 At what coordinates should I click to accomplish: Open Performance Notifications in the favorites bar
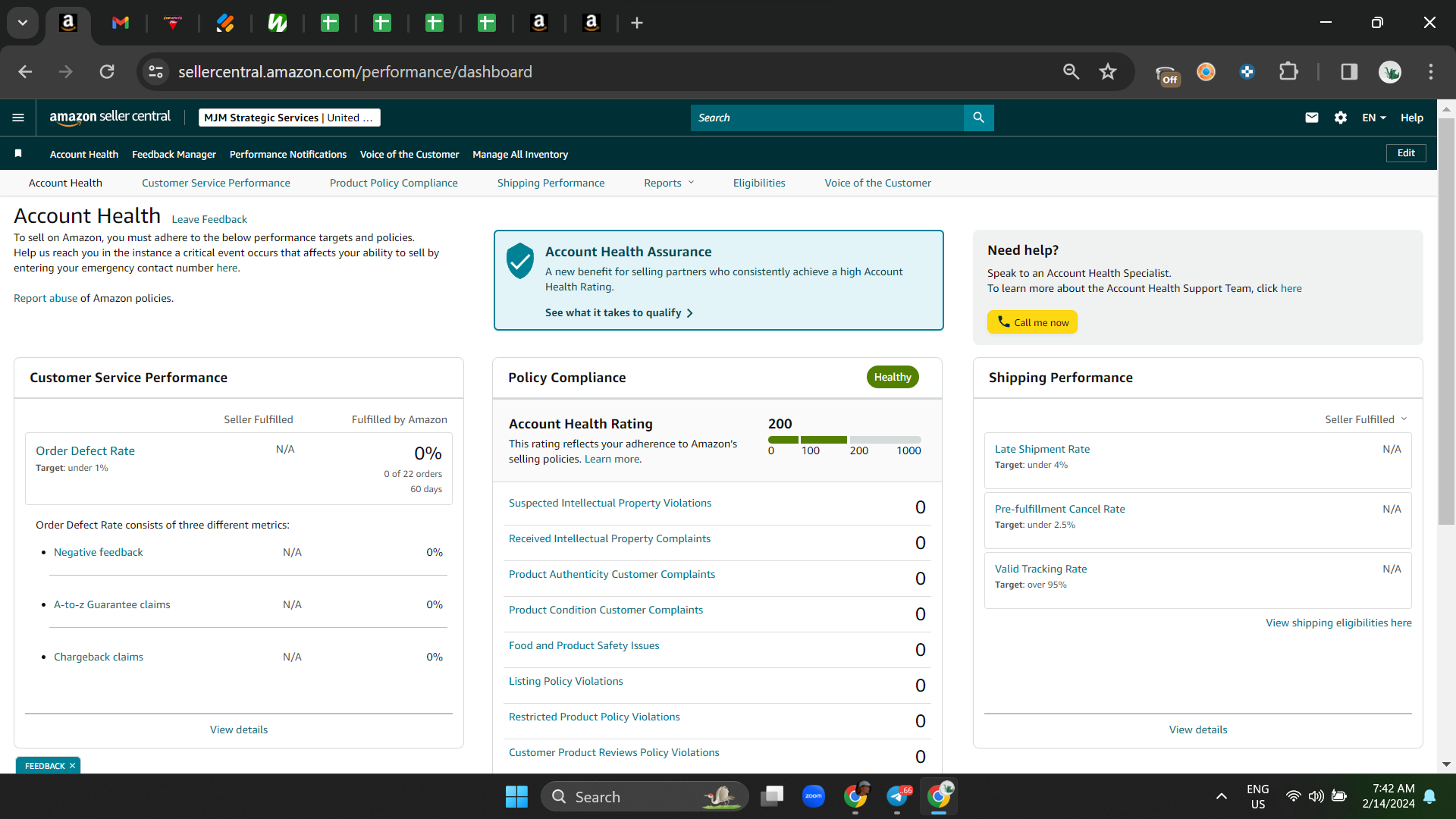[288, 154]
